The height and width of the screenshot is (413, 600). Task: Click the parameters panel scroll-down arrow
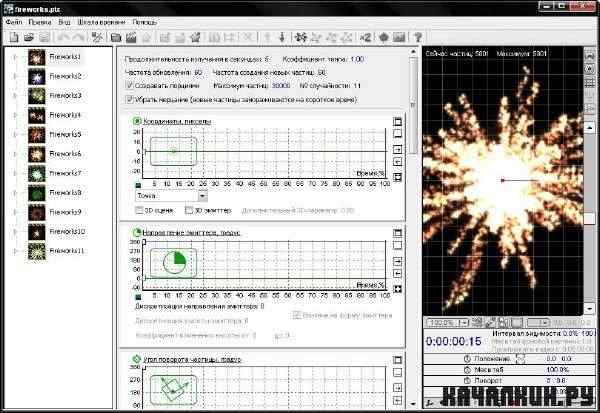click(413, 404)
